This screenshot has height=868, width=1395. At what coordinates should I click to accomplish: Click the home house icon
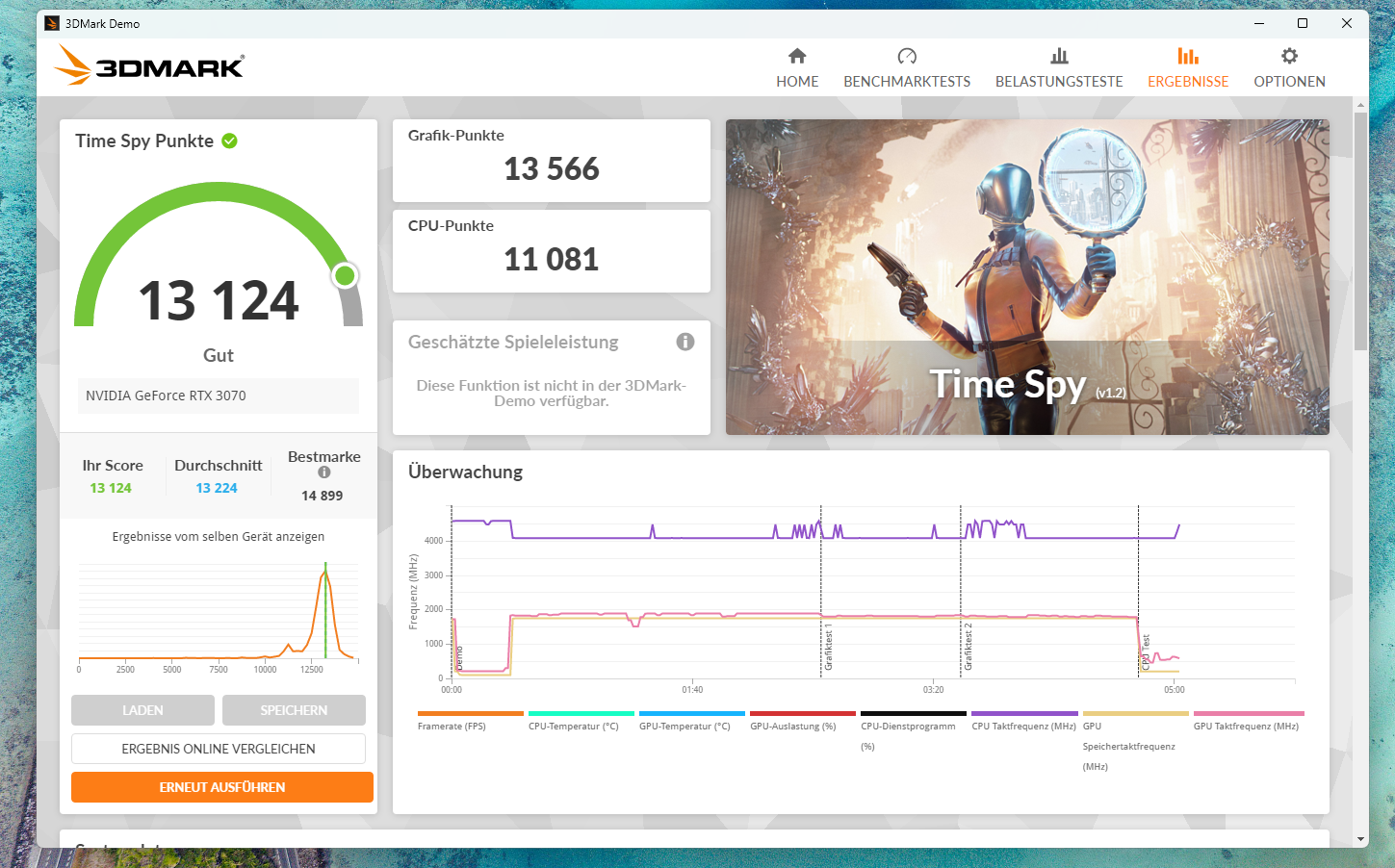797,56
